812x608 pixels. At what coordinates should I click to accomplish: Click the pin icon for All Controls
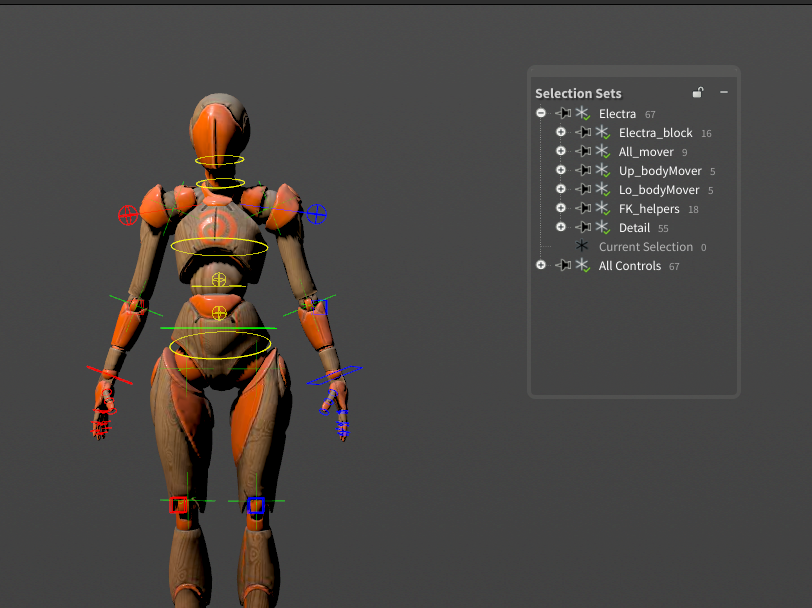(564, 266)
